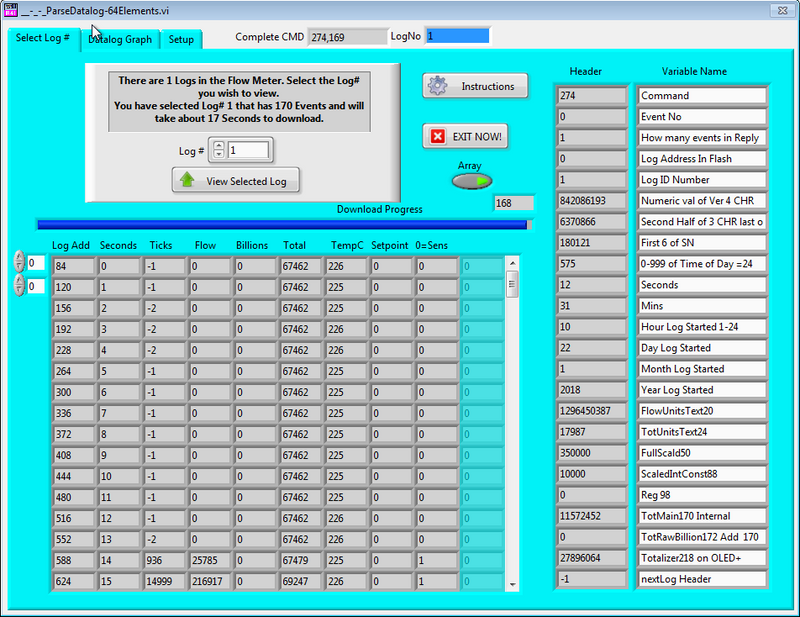Click the green up arrow icon on View Selected Log
The height and width of the screenshot is (617, 800).
pos(187,180)
